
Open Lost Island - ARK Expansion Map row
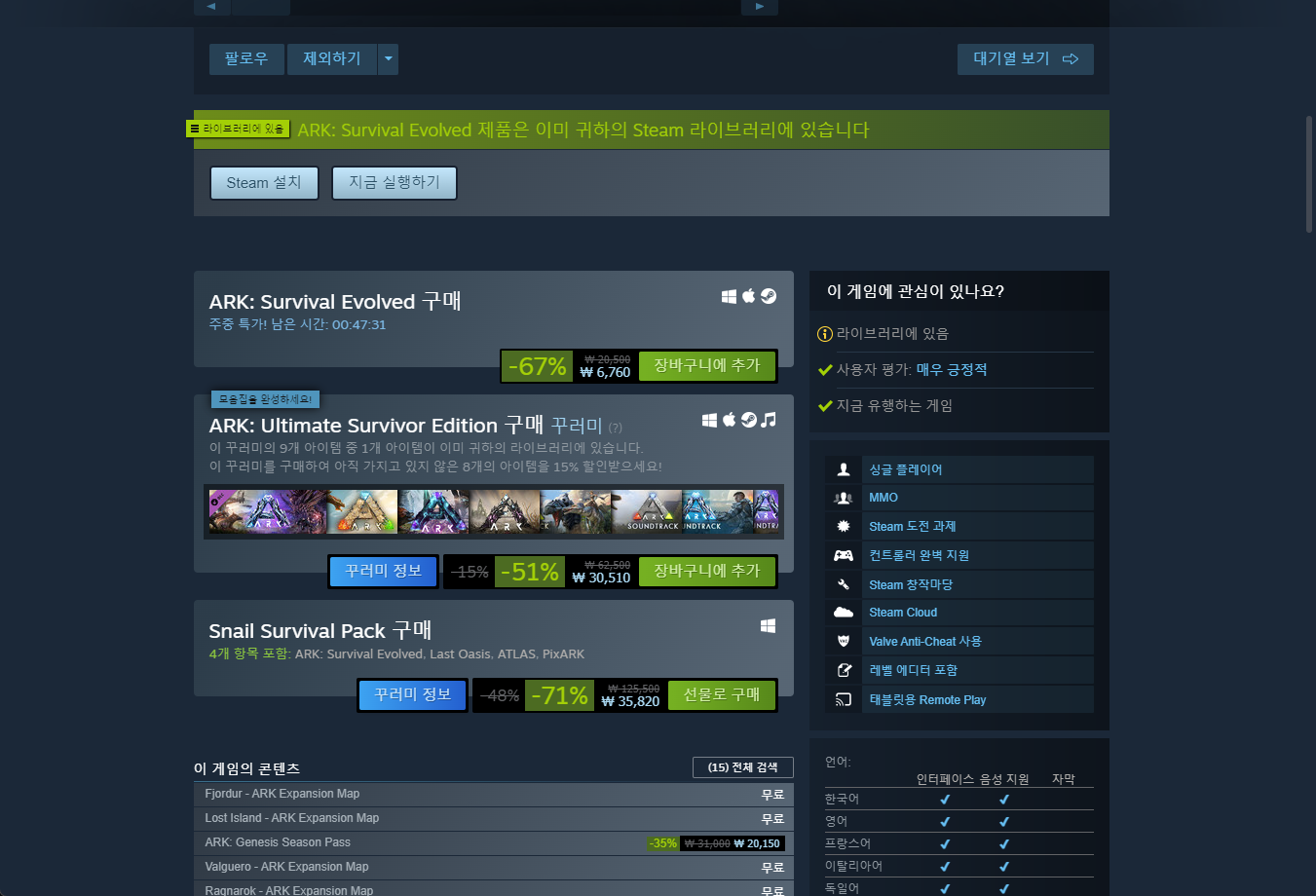tap(494, 819)
